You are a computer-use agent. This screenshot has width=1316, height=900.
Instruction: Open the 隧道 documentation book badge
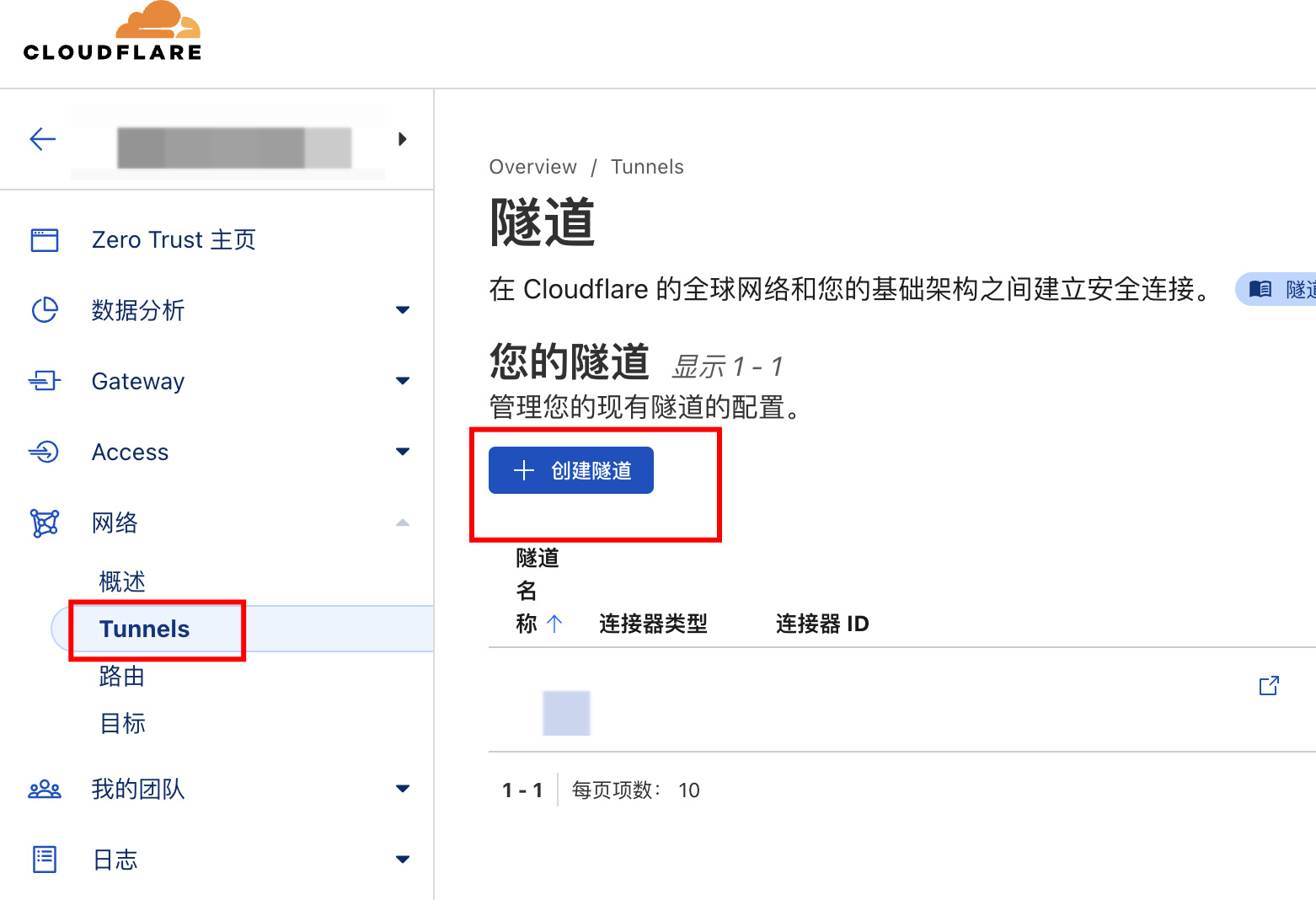pos(1277,289)
